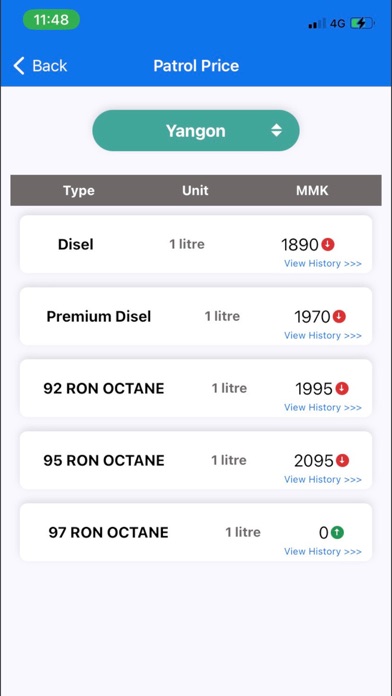Click green up arrow beside 97 RON price

point(337,532)
